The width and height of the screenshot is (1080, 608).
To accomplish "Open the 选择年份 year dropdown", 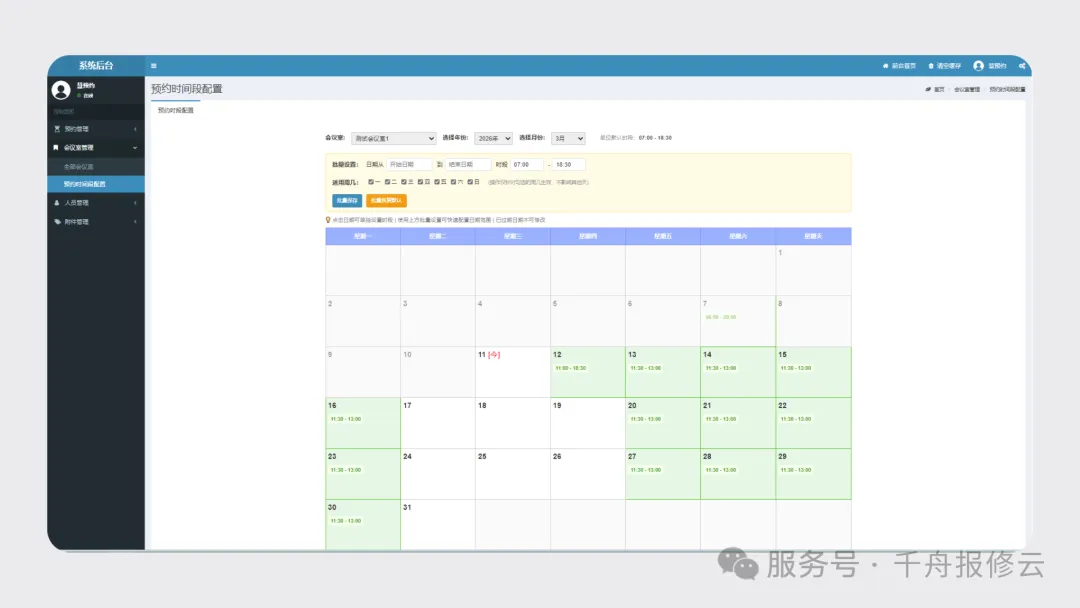I will pos(493,138).
